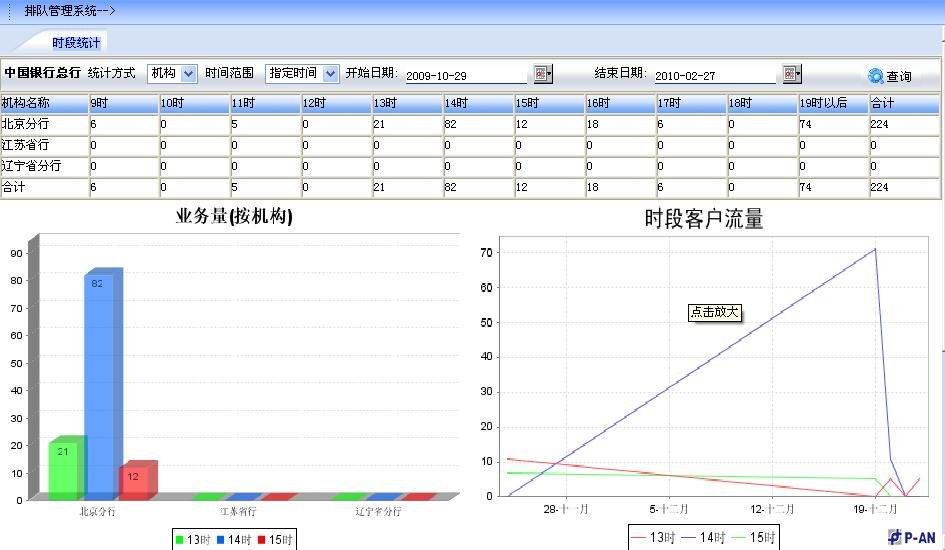Screen dimensions: 945x550
Task: Open the 统计方式 机构 dropdown
Action: point(172,73)
